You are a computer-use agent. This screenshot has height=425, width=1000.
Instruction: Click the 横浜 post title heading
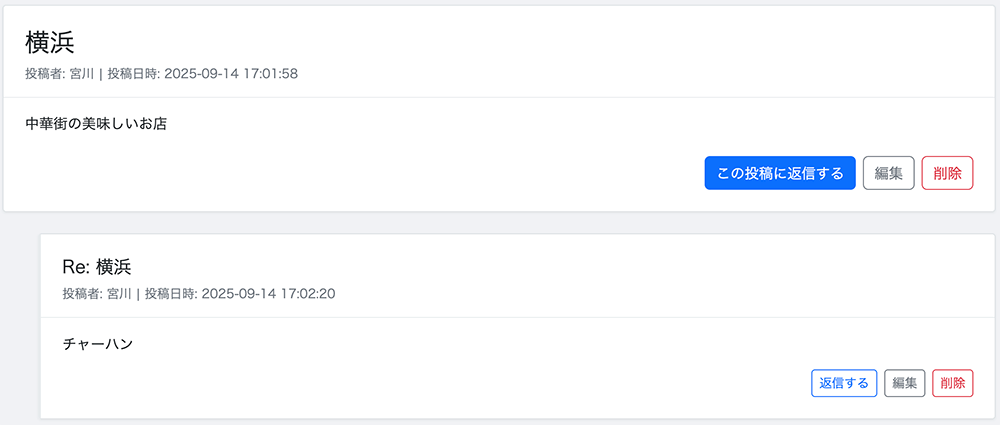pos(50,42)
